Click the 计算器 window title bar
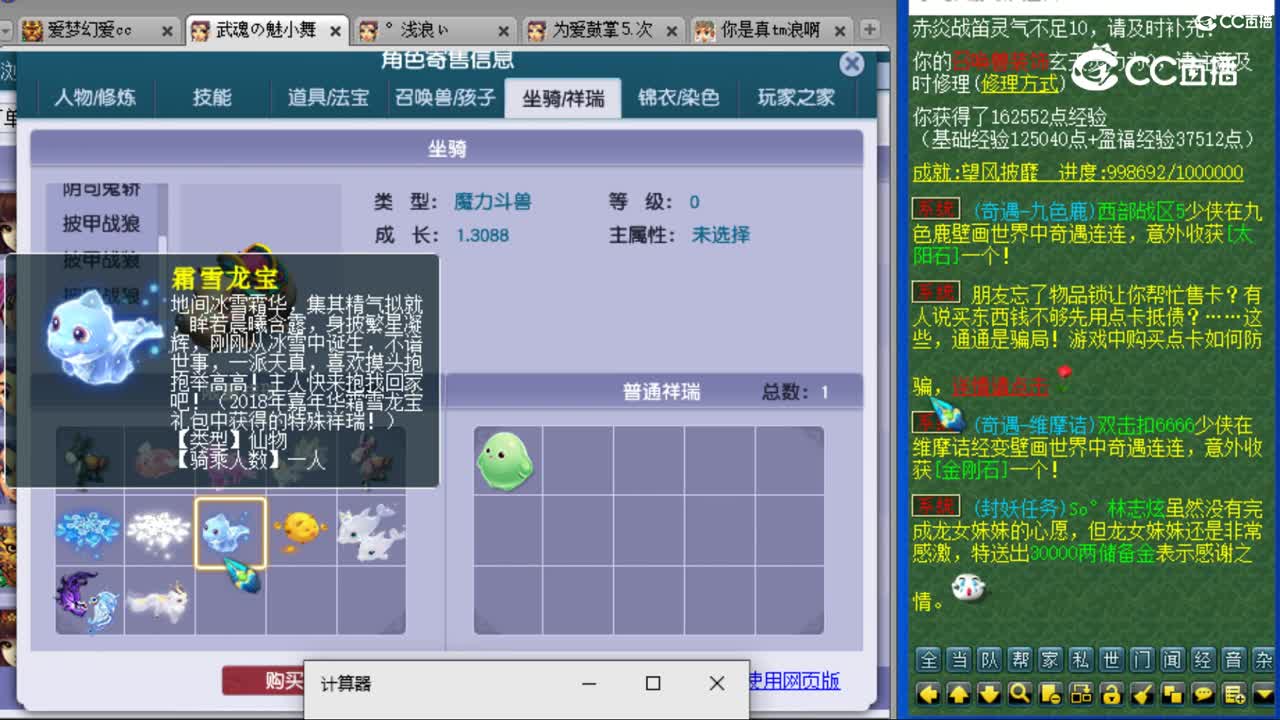1280x720 pixels. tap(527, 684)
